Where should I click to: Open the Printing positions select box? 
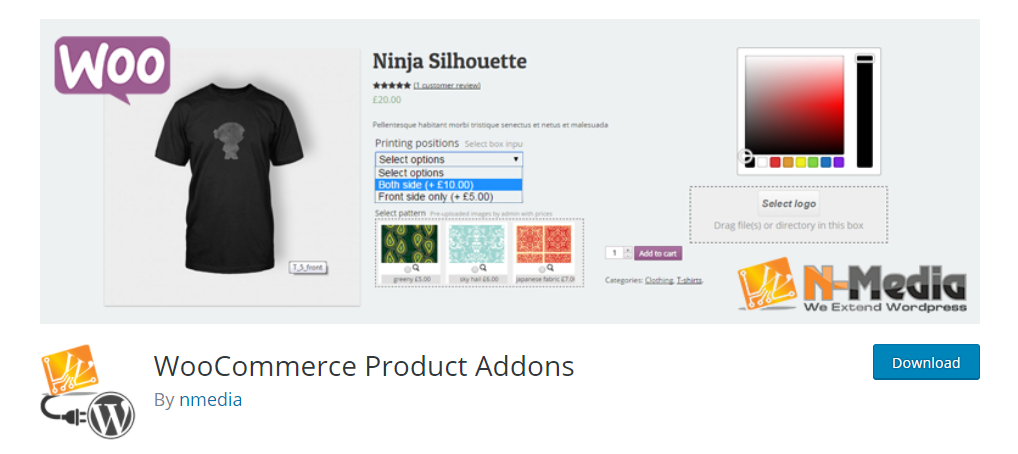(x=449, y=159)
